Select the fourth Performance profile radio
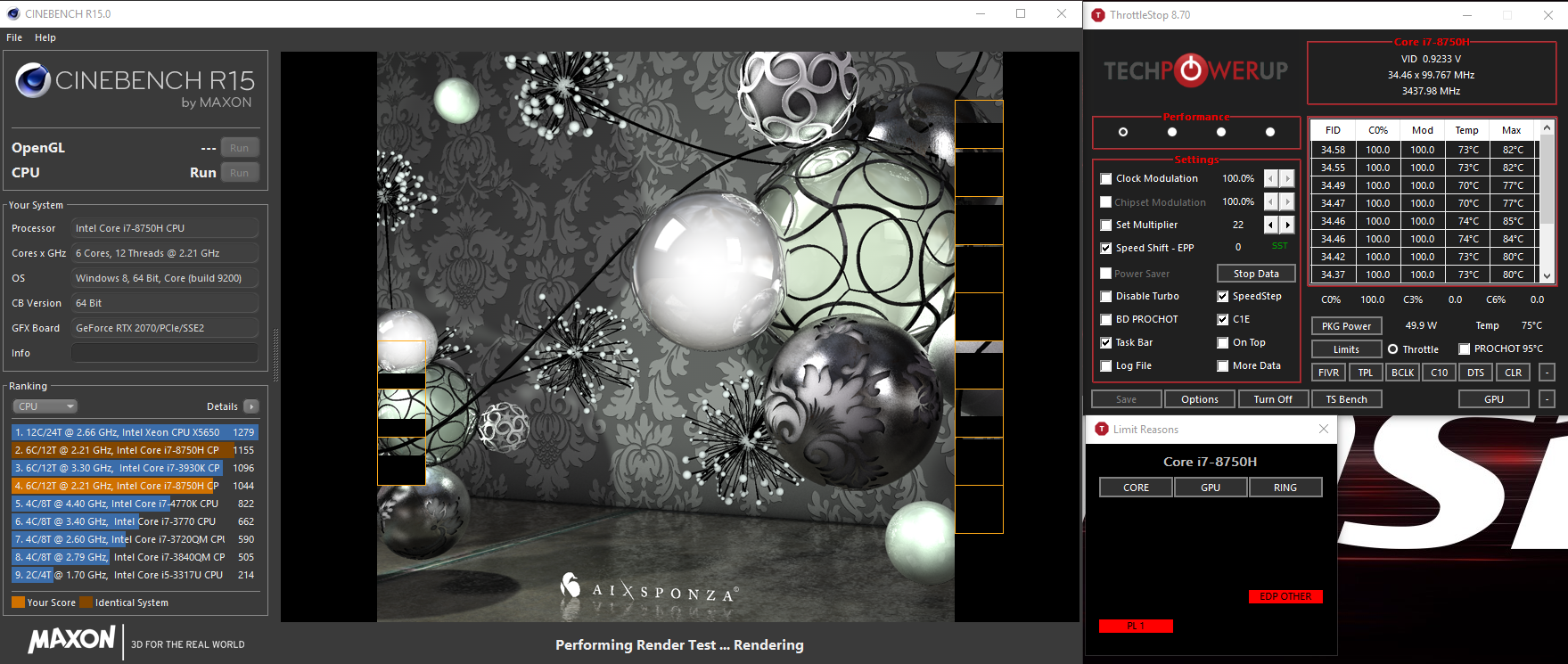1568x664 pixels. tap(1270, 132)
